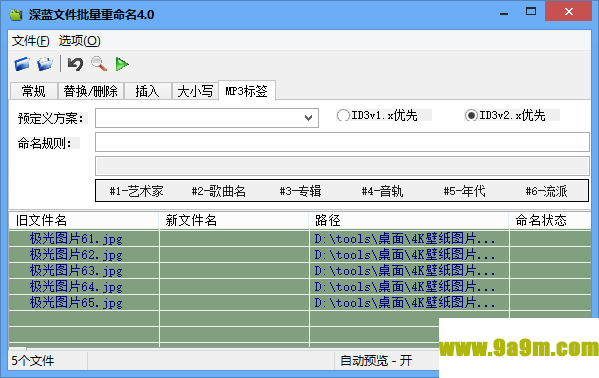Image resolution: width=599 pixels, height=378 pixels.
Task: Insert the #5-年代 tag
Action: [465, 191]
